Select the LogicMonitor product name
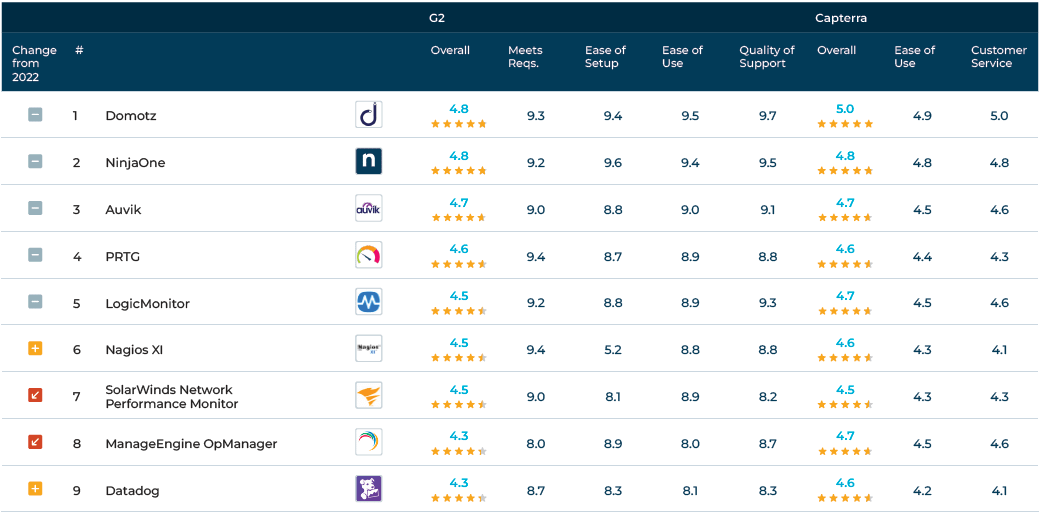The image size is (1042, 516). pyautogui.click(x=148, y=303)
